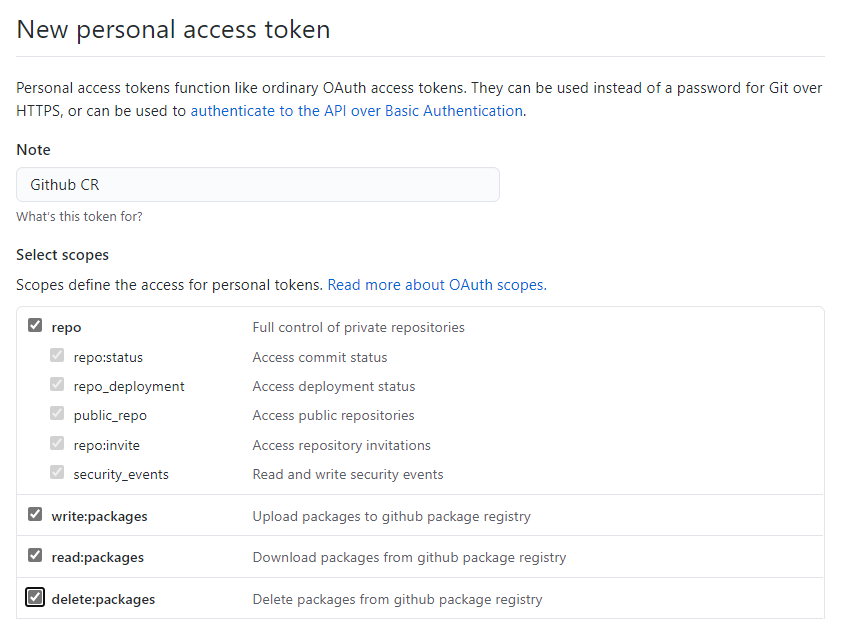The image size is (847, 619).
Task: Click the Note label above the input
Action: 33,150
